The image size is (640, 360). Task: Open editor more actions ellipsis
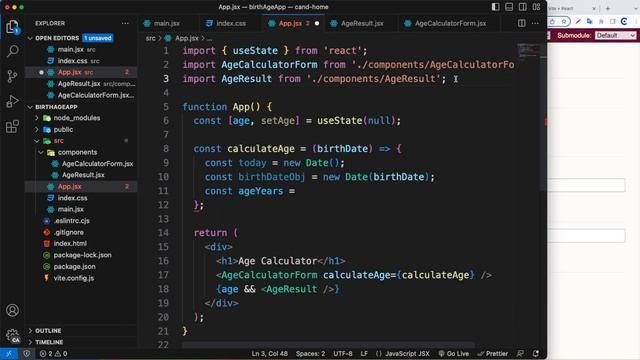(535, 23)
